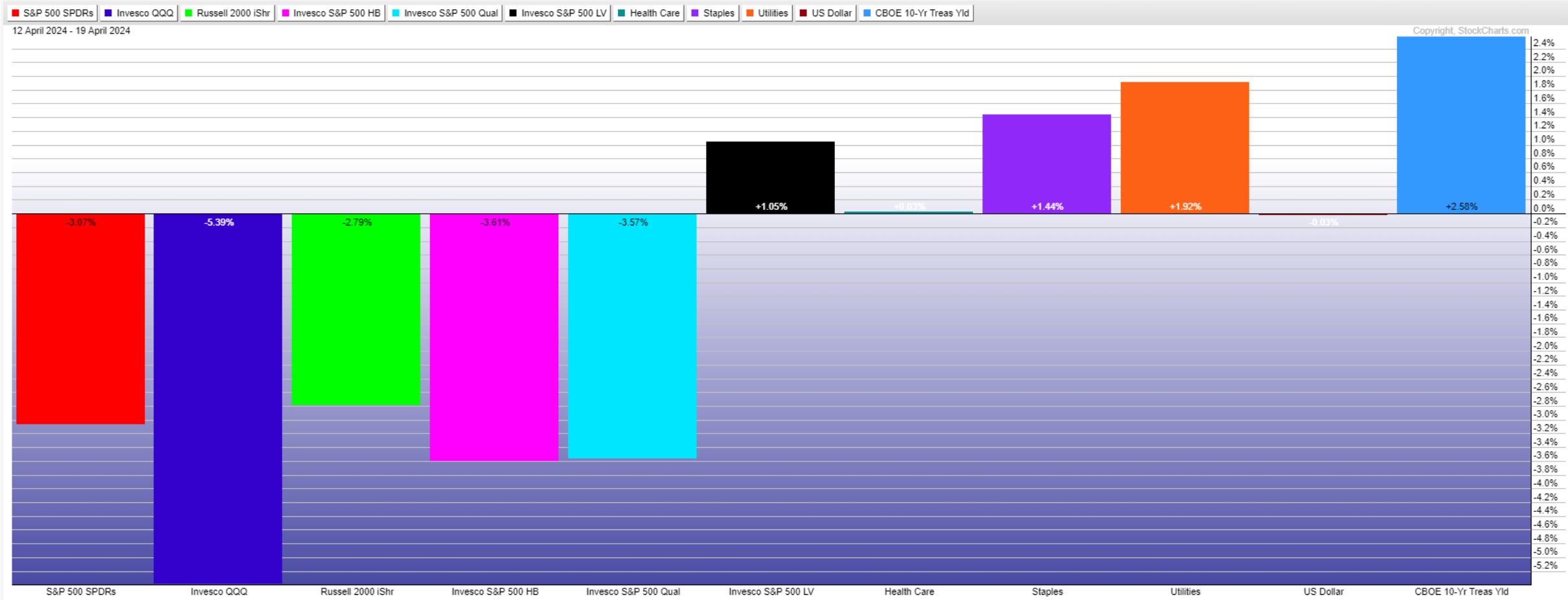Toggle the S&P 500 SPDRs legend button
The height and width of the screenshot is (600, 1568).
coord(52,13)
